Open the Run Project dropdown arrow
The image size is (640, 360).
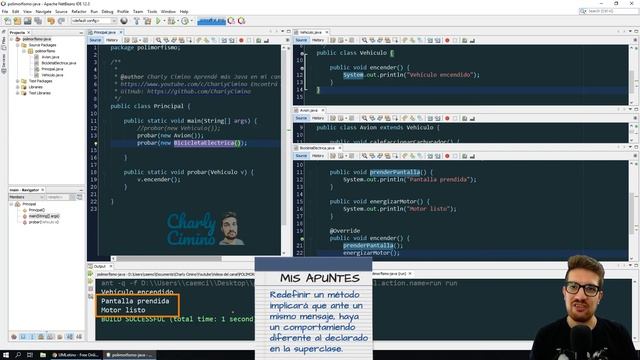tap(164, 21)
